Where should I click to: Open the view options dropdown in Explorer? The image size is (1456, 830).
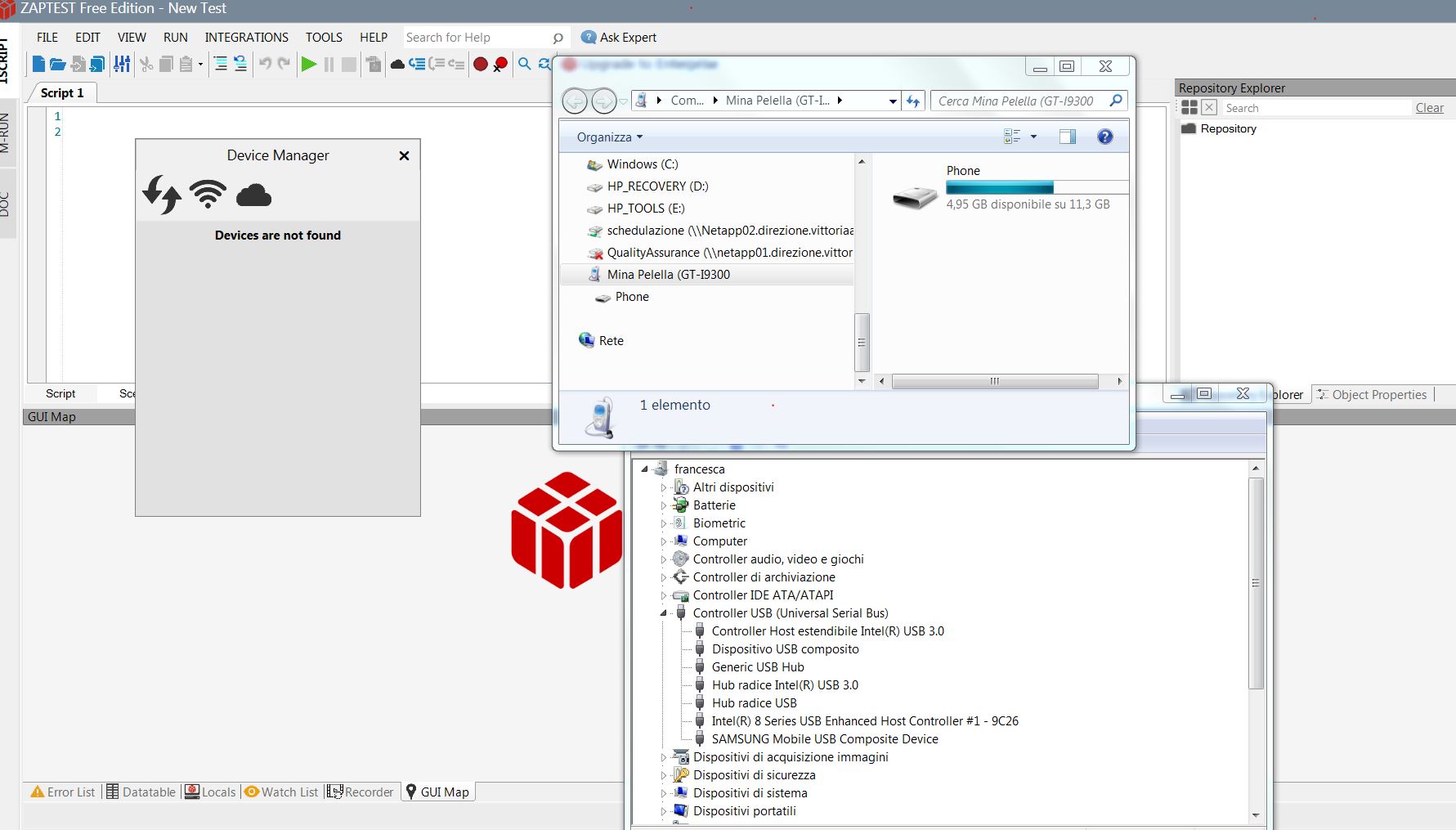click(1033, 137)
